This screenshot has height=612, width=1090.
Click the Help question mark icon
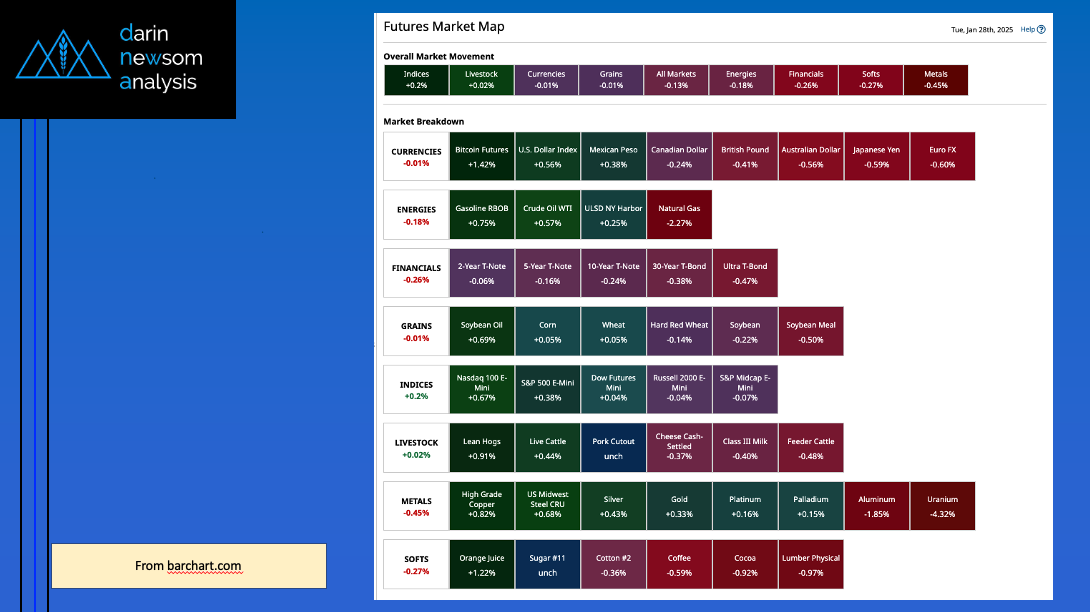[x=1041, y=30]
